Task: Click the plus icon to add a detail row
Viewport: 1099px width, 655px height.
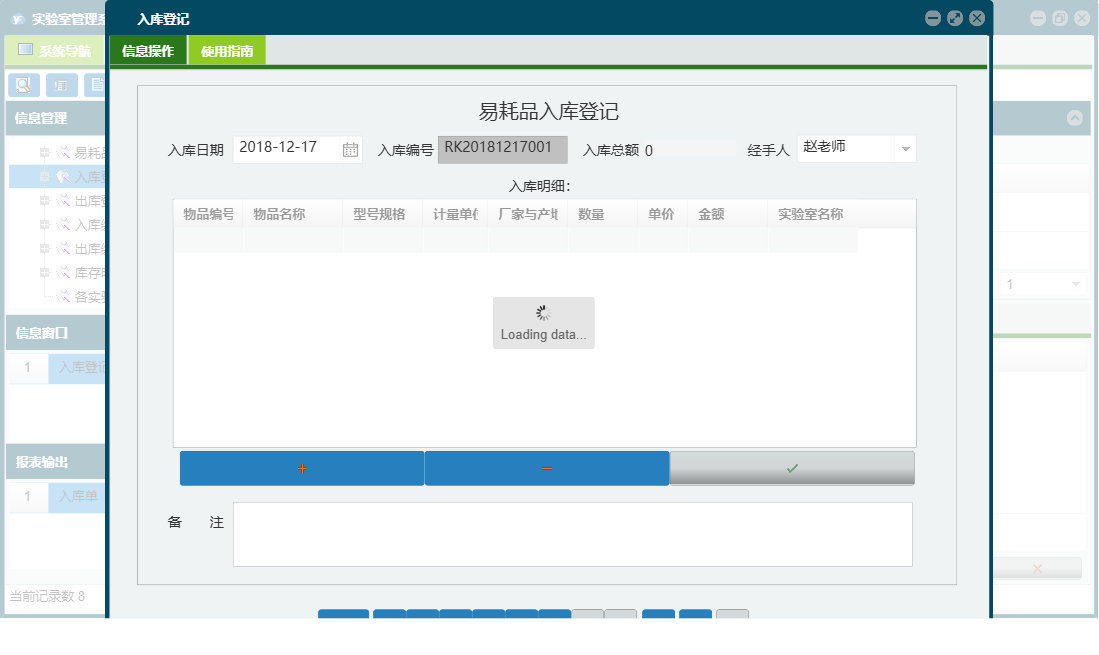Action: [302, 467]
